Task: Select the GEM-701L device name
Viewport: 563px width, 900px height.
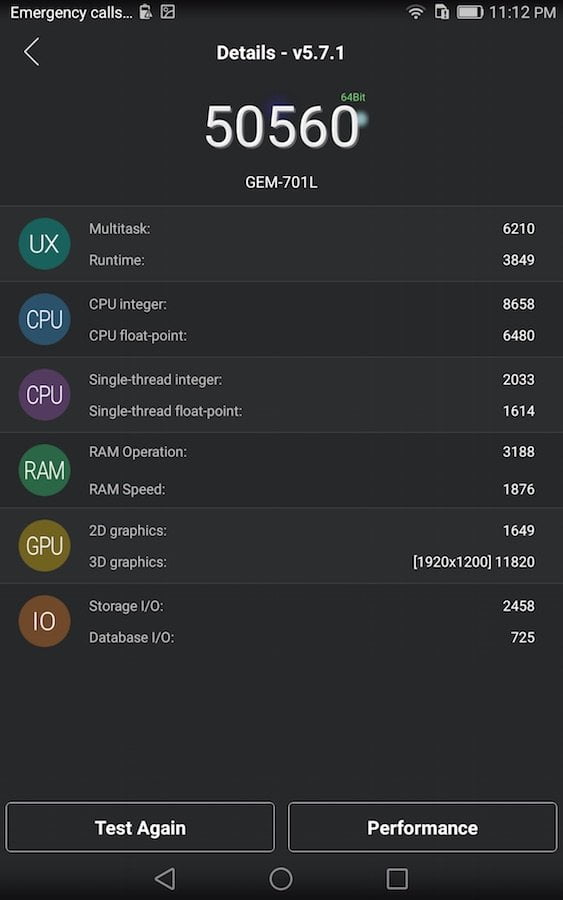Action: 281,183
